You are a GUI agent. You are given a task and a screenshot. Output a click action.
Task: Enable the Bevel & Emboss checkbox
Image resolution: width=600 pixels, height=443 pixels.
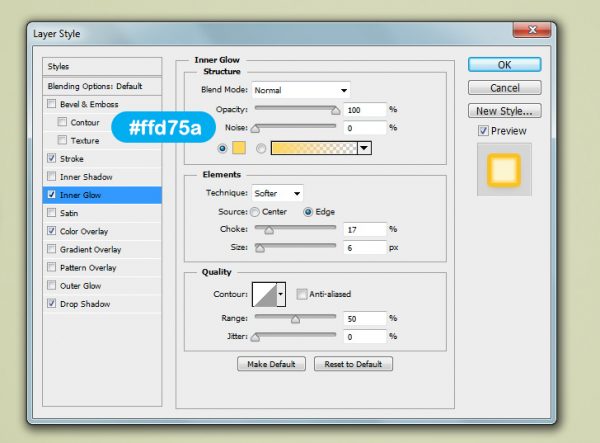[x=52, y=104]
